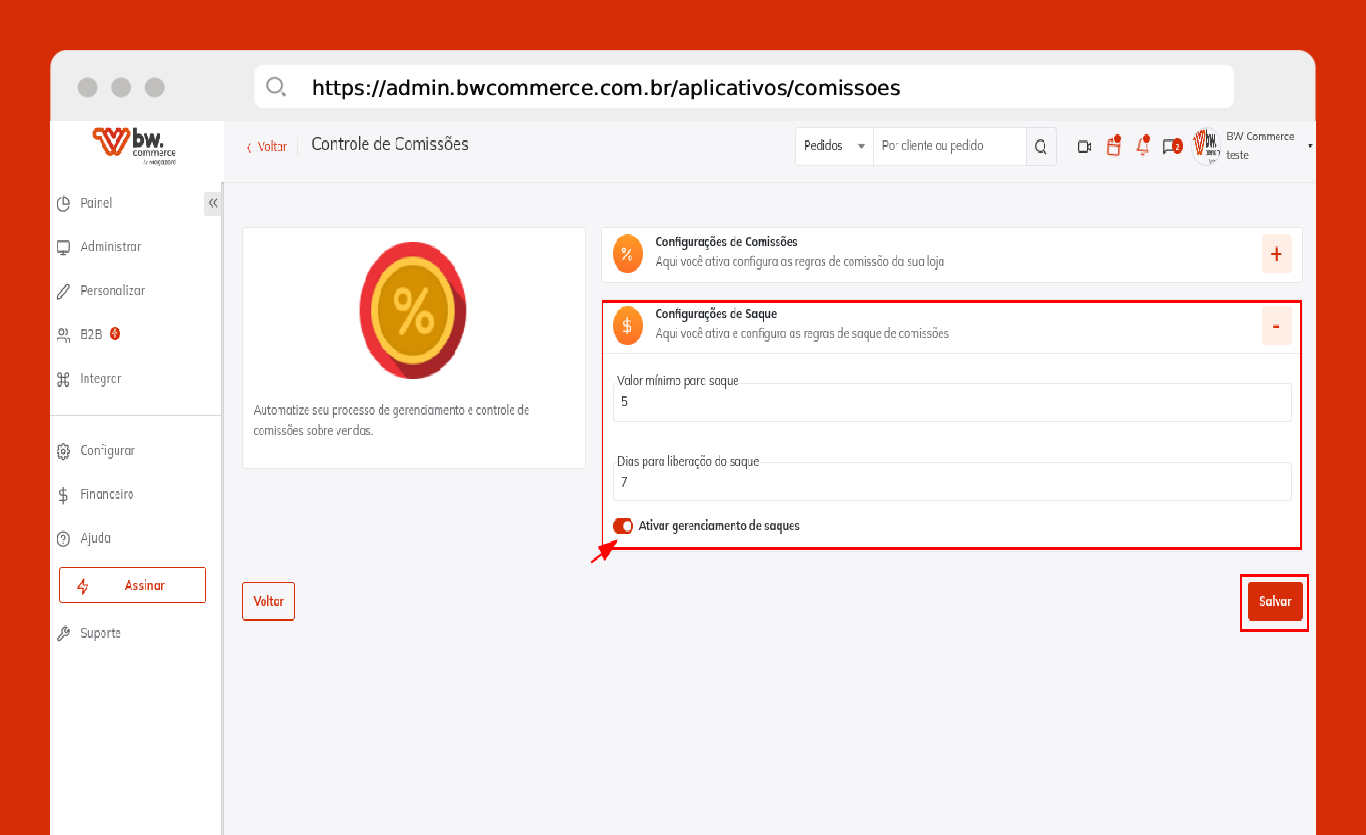
Task: Click the B2B people icon
Action: pos(62,335)
